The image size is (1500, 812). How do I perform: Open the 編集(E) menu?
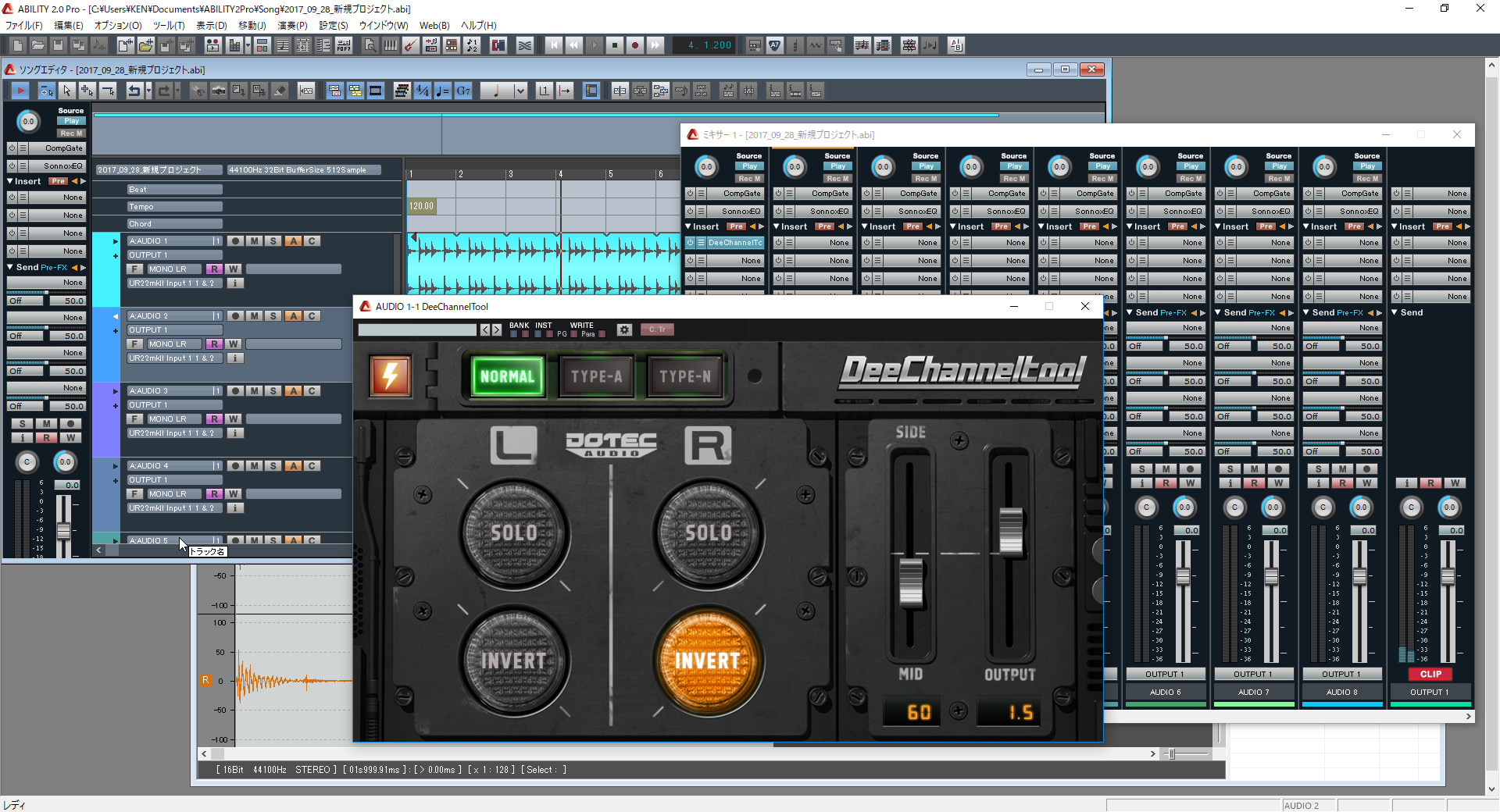(x=69, y=25)
